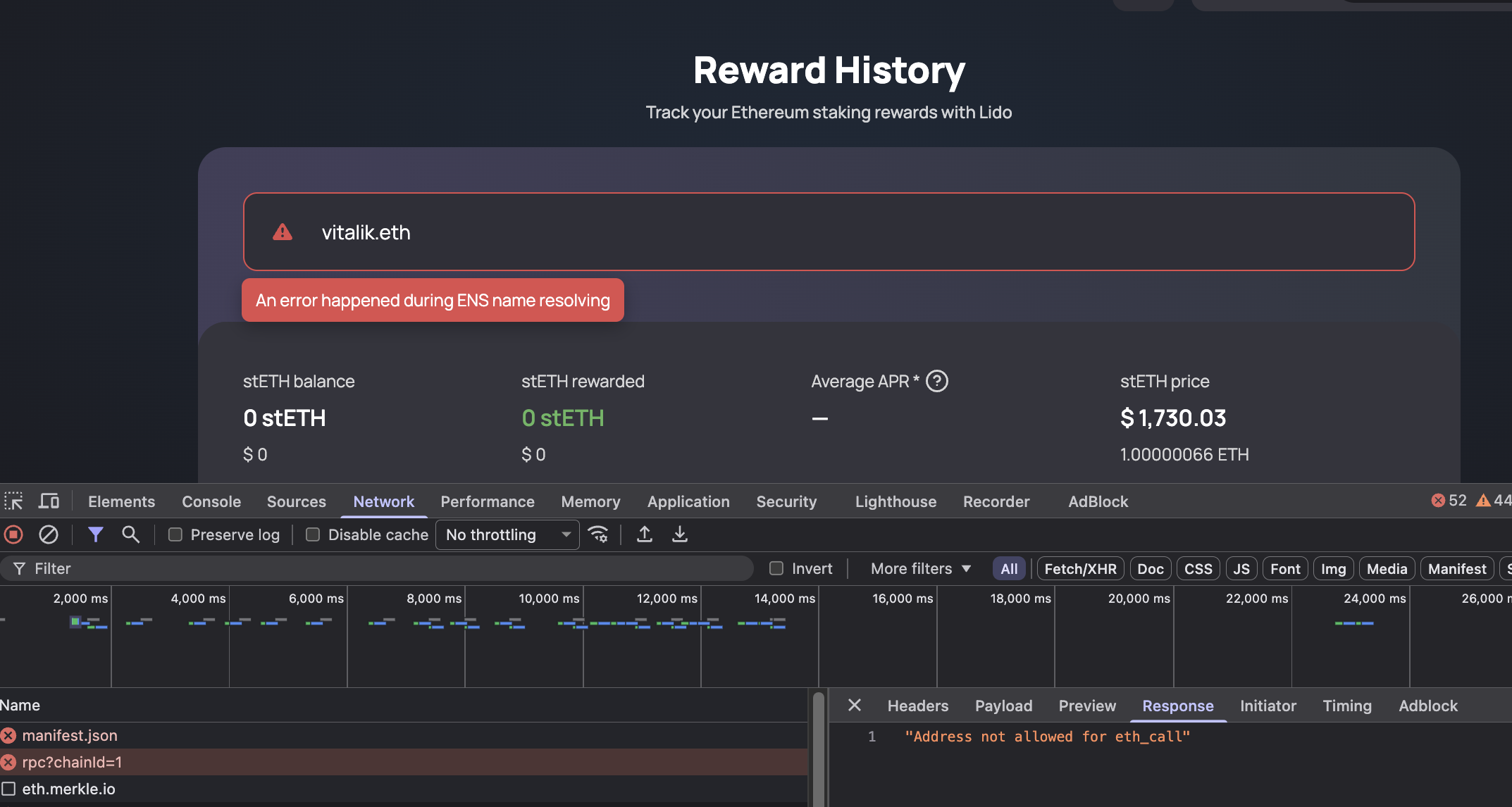Image resolution: width=1512 pixels, height=807 pixels.
Task: Click the vitalik.eth address input field
Action: [x=829, y=232]
